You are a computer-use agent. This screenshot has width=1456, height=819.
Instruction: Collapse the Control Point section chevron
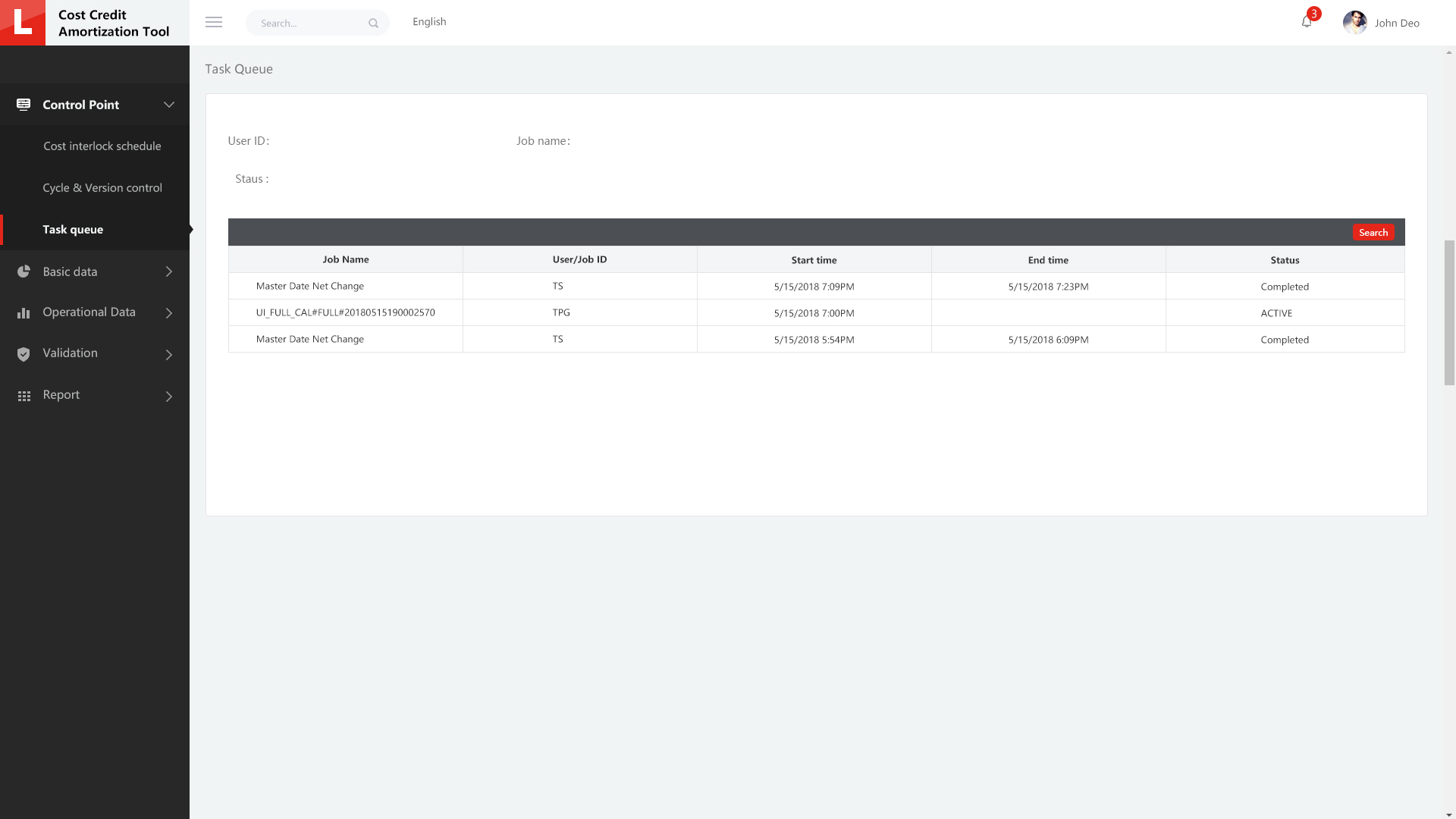coord(169,105)
